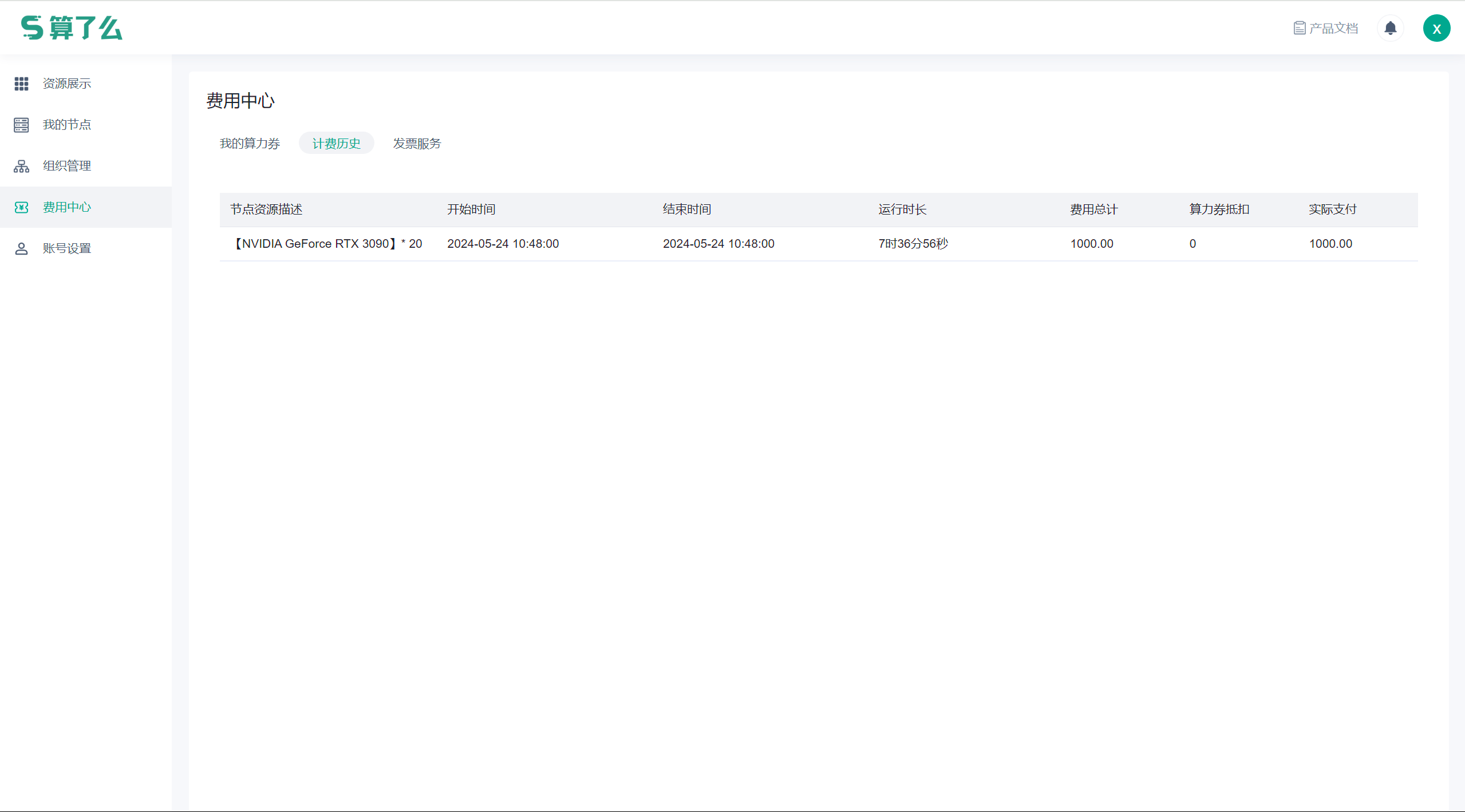Open the 账号设置 menu item
This screenshot has width=1465, height=812.
(67, 248)
